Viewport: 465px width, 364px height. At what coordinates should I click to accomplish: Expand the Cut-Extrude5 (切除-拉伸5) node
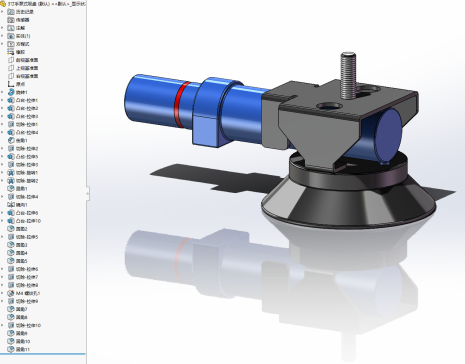click(3, 237)
